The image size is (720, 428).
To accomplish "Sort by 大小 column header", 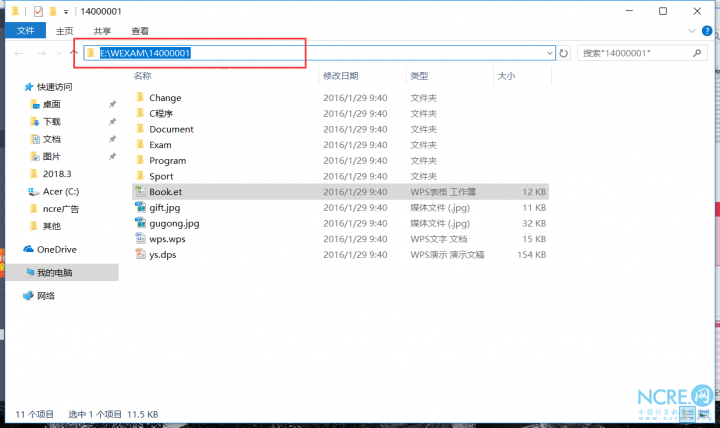I will [506, 76].
